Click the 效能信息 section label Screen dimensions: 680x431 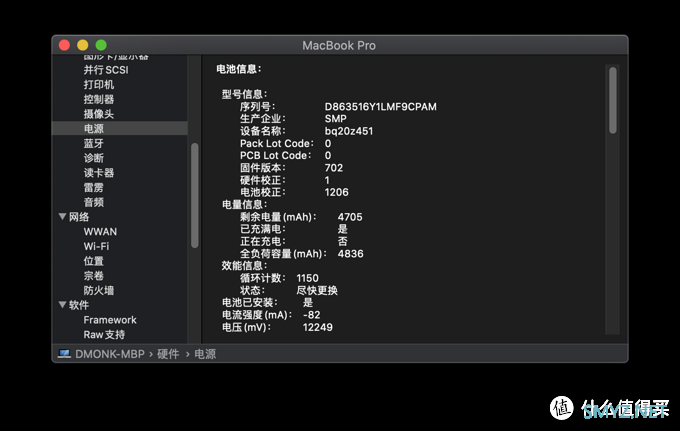tap(245, 266)
